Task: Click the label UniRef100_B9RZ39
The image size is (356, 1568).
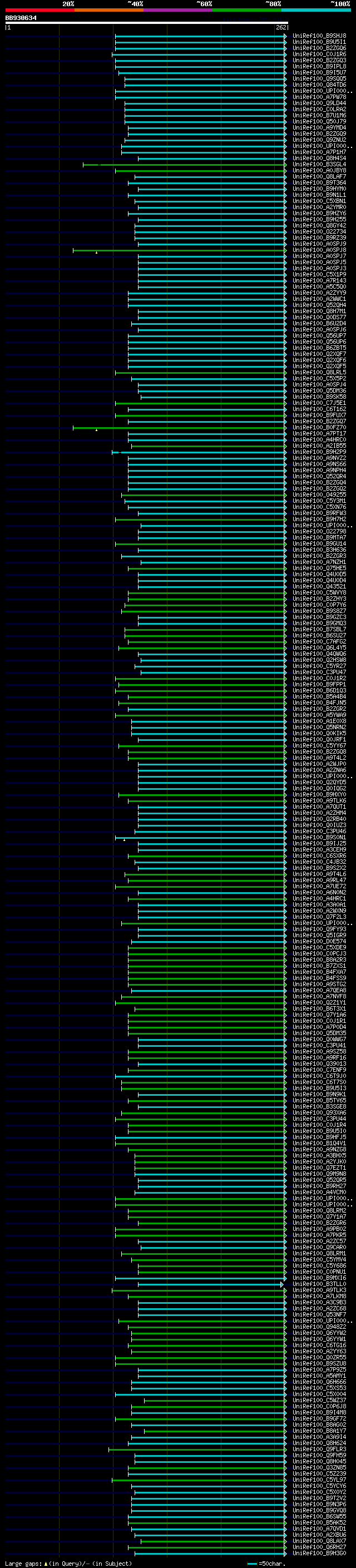Action: (x=319, y=238)
